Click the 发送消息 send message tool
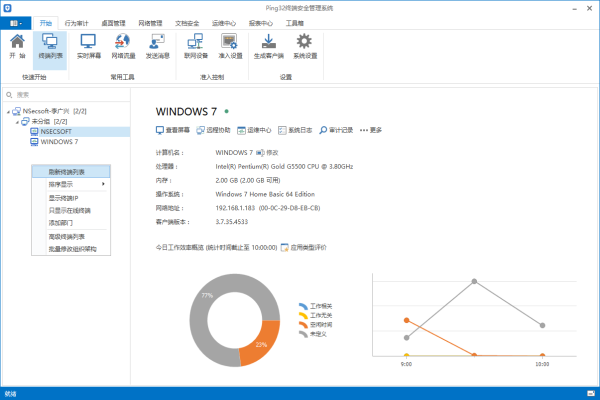This screenshot has width=600, height=400. (x=157, y=47)
